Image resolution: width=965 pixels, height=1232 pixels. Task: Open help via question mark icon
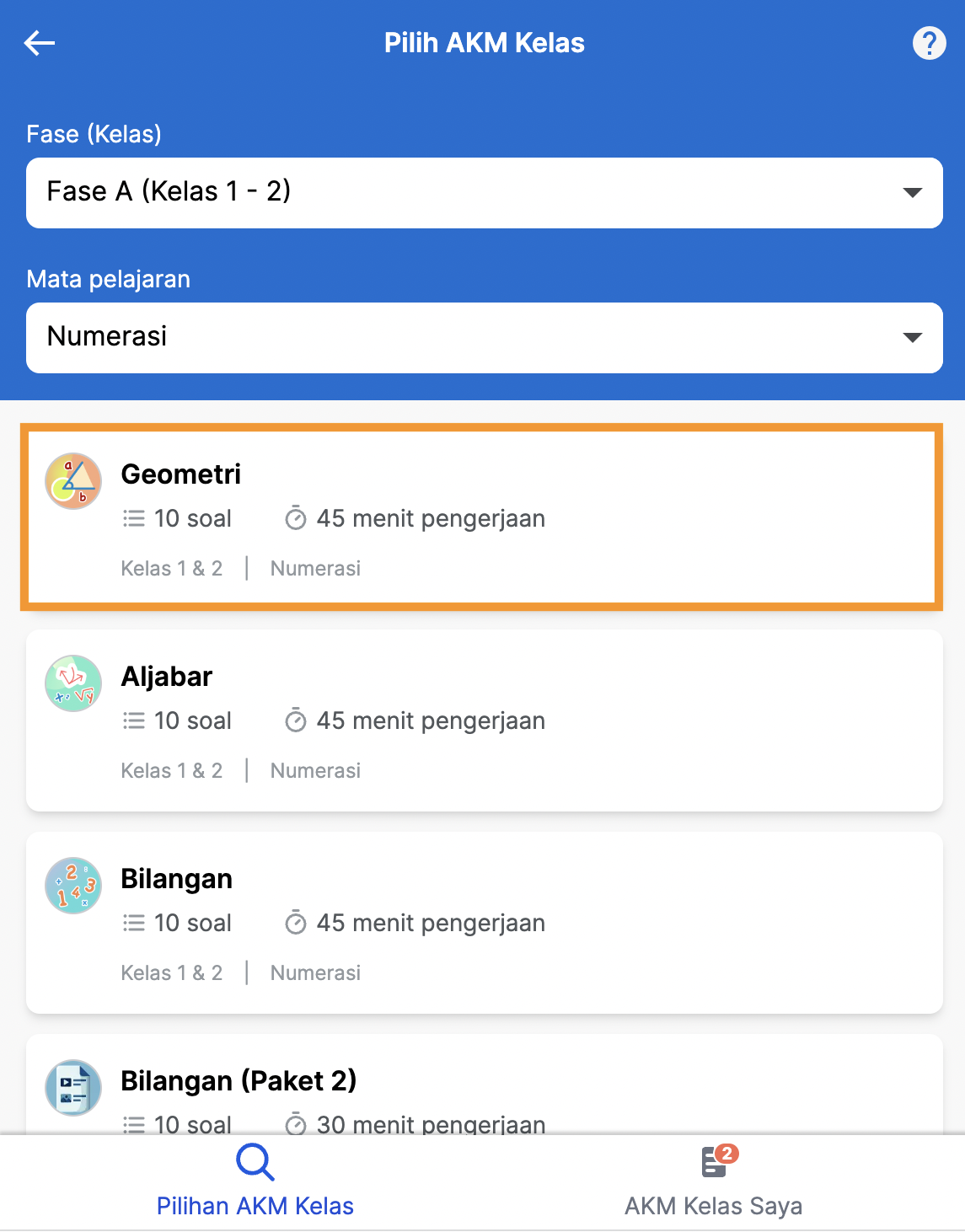point(929,43)
